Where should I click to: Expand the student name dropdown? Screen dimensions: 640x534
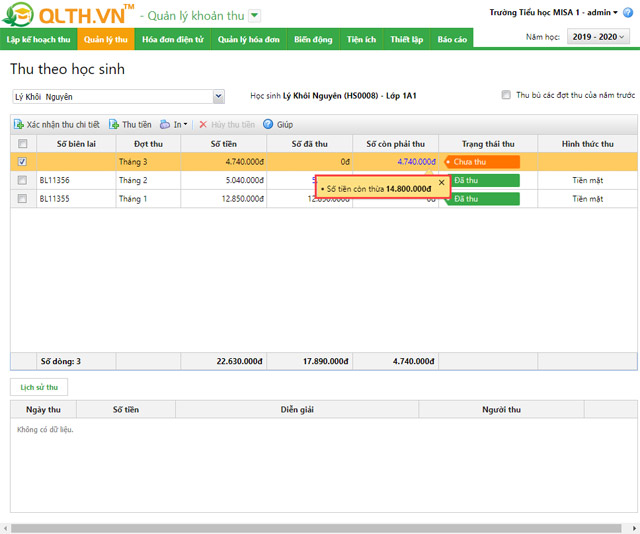[x=218, y=97]
